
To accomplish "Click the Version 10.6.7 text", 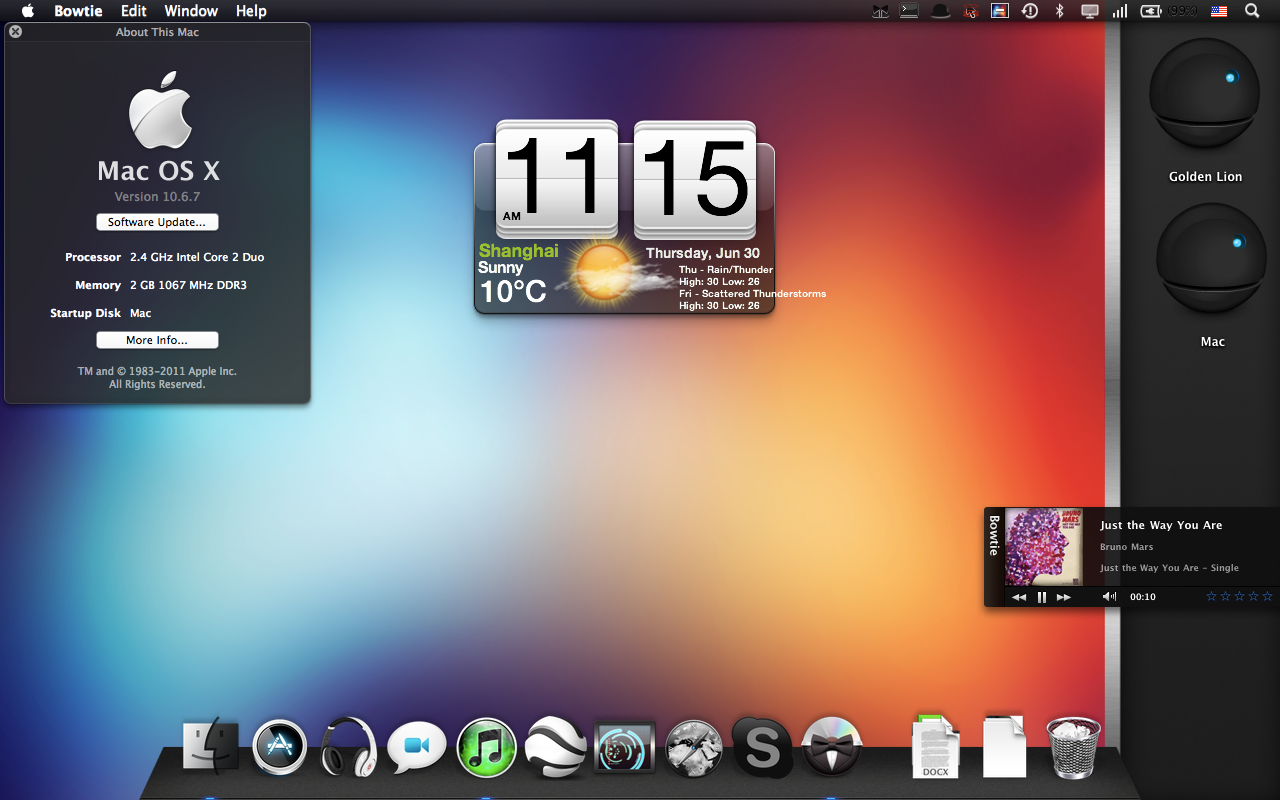I will click(157, 197).
